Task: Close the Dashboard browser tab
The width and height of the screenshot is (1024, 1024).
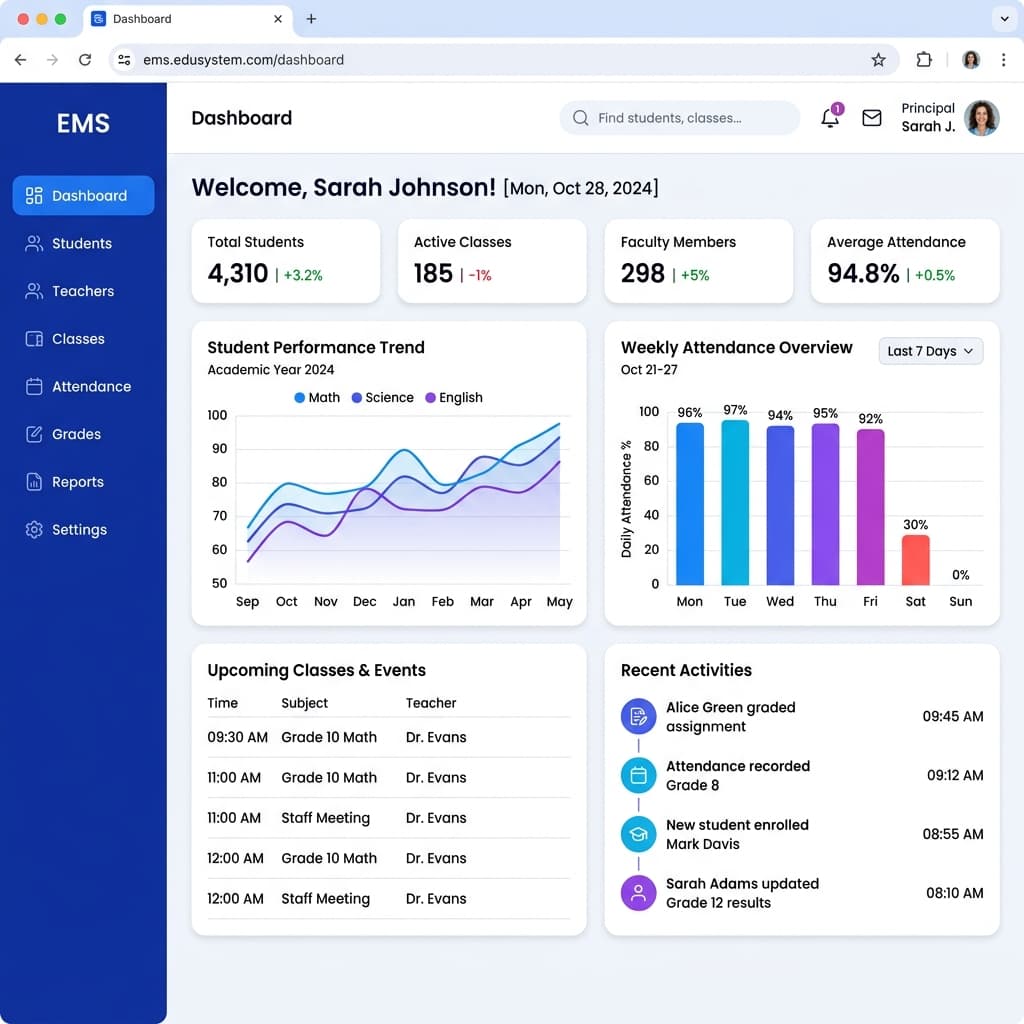Action: point(278,19)
